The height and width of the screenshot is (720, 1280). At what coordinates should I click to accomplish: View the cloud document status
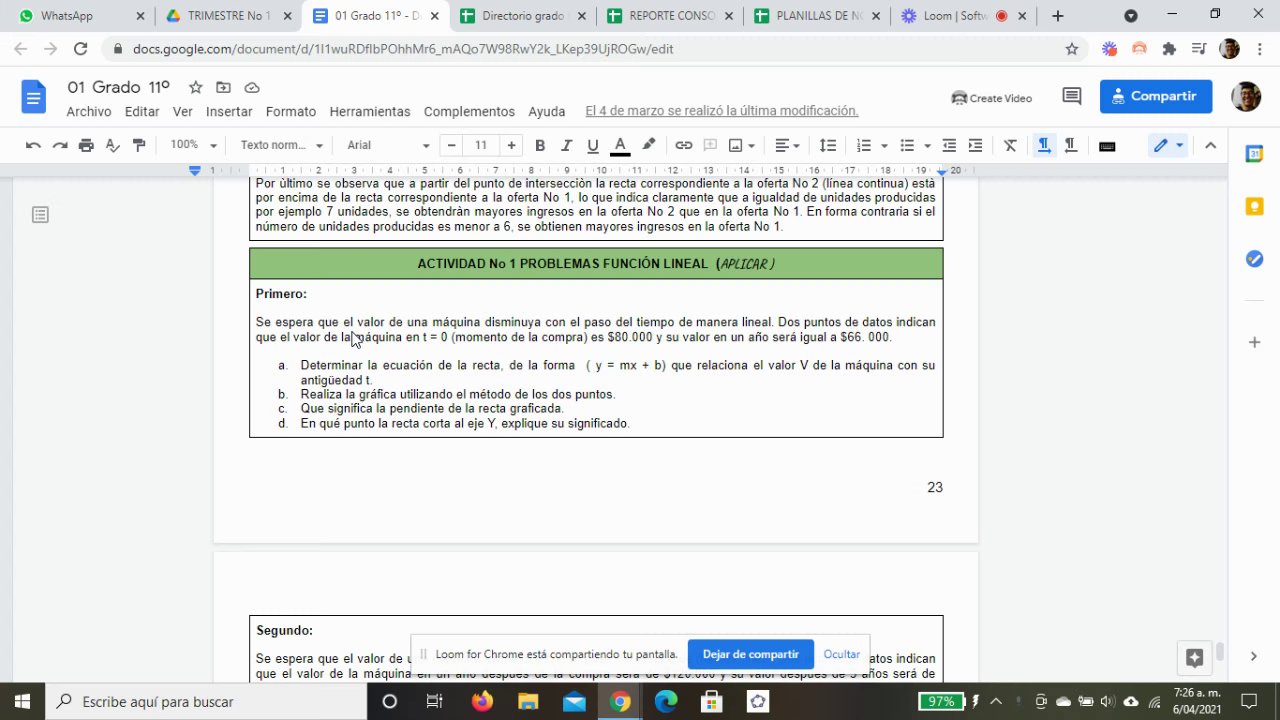(251, 88)
